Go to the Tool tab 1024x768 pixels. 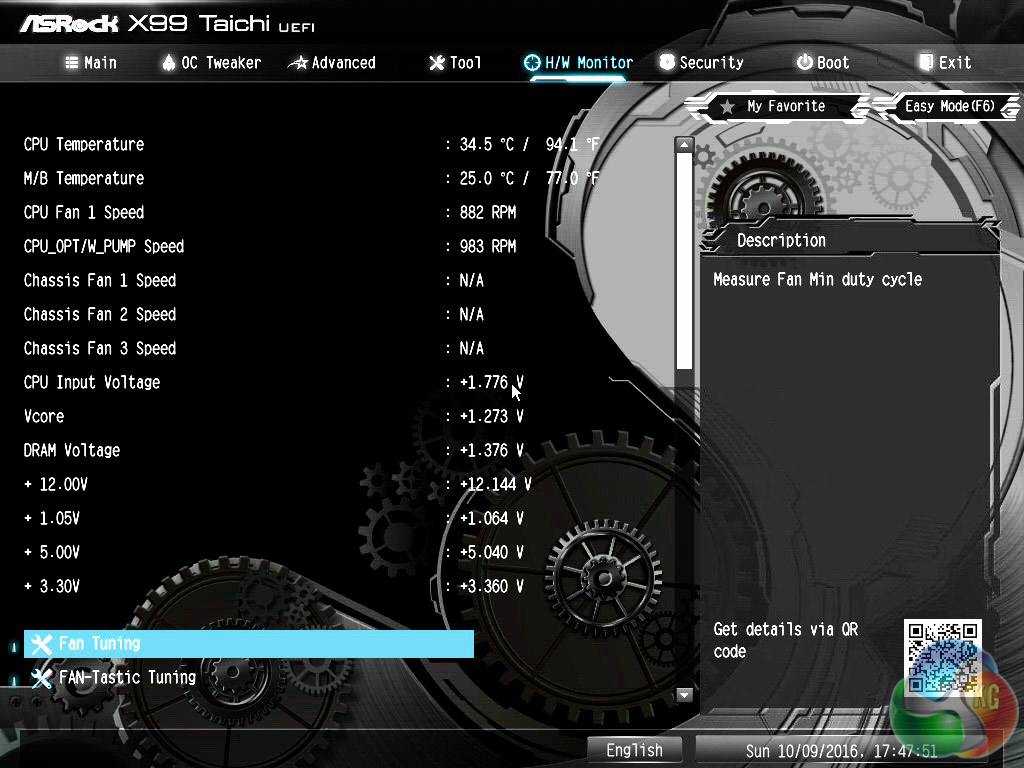click(455, 63)
